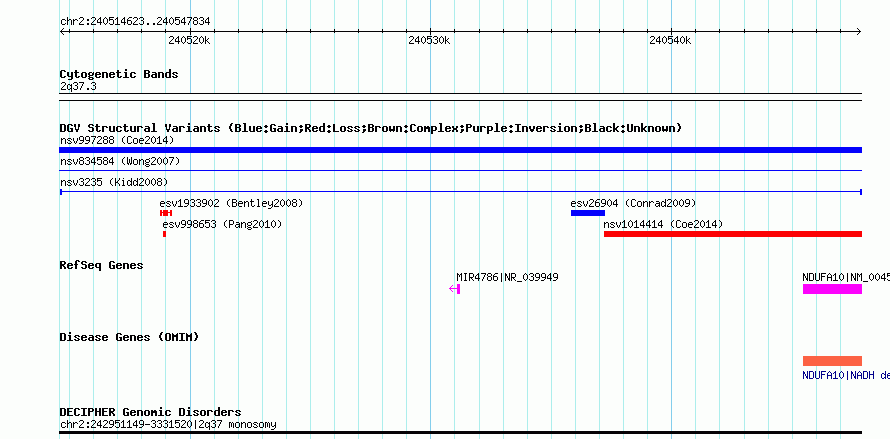Viewport: 890px width, 439px height.
Task: Click the Disease Genes (OMIM) track title
Action: (x=129, y=337)
